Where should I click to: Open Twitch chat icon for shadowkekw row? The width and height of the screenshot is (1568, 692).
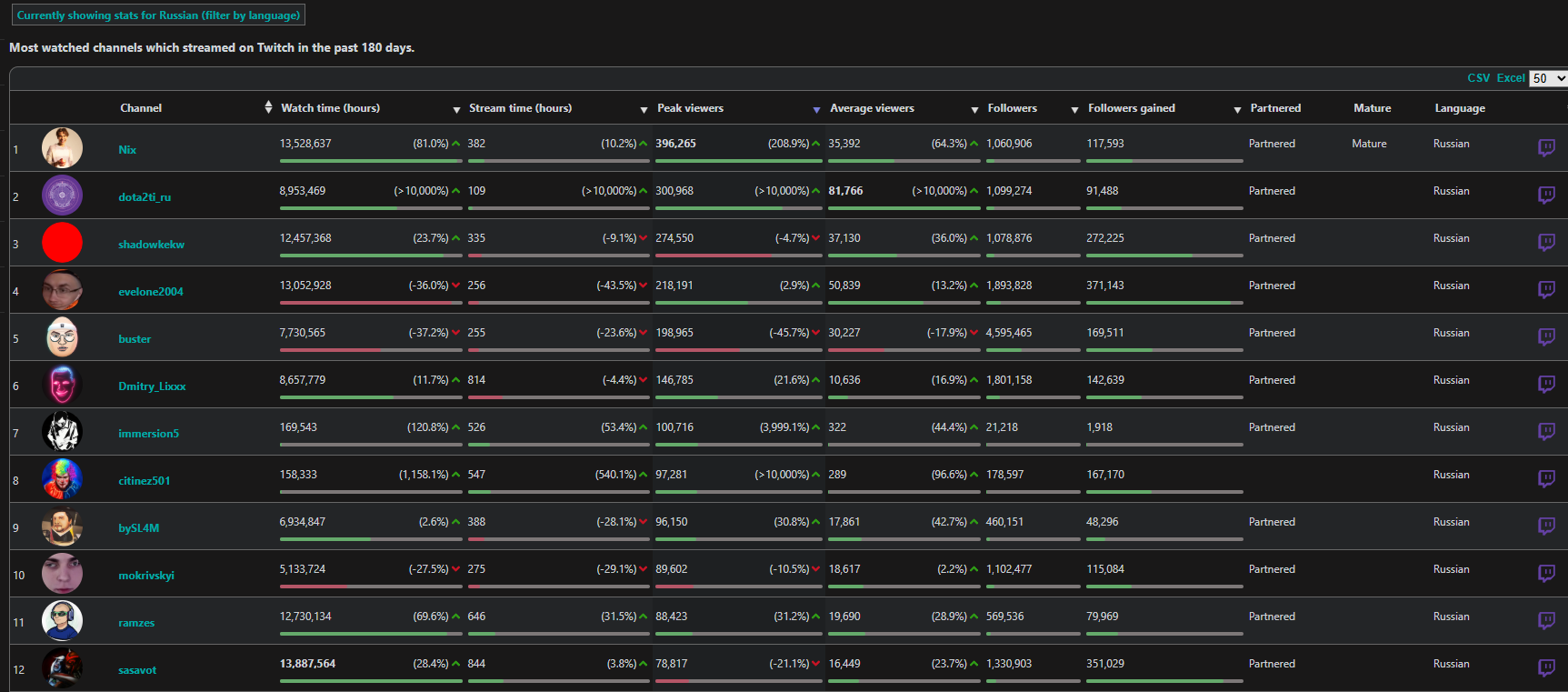tap(1546, 242)
